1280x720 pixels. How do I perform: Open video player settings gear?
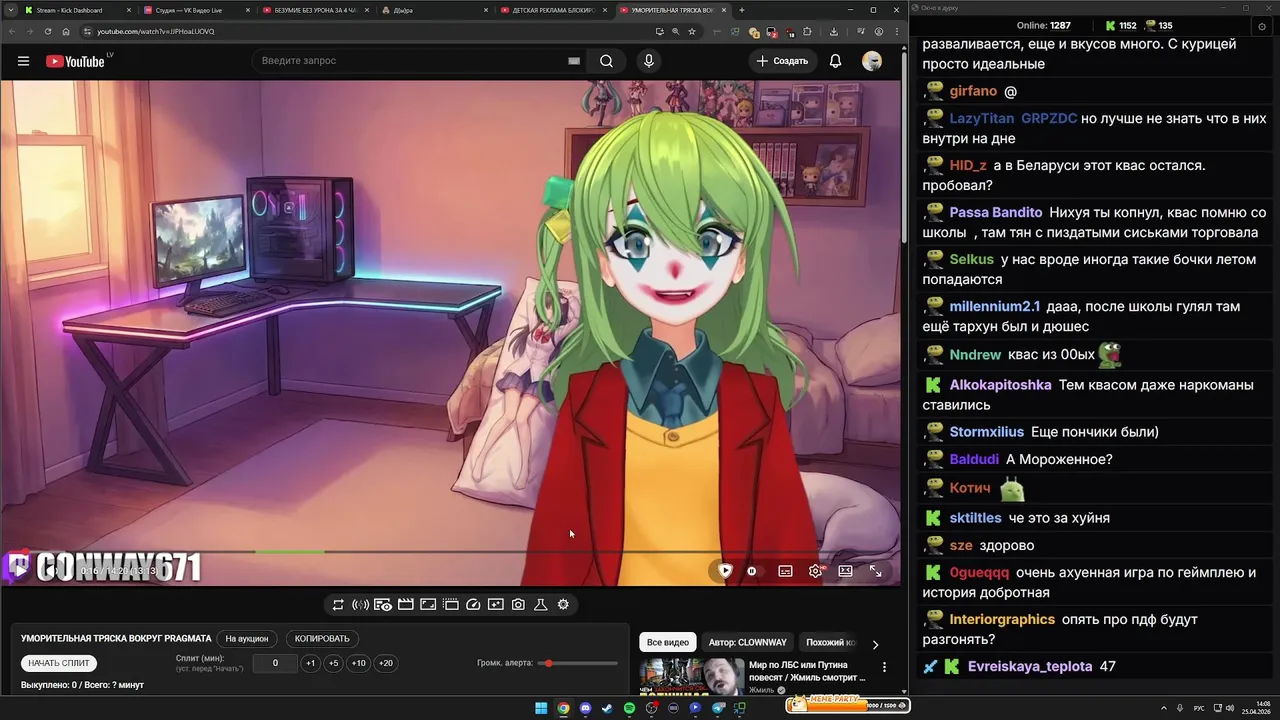815,571
